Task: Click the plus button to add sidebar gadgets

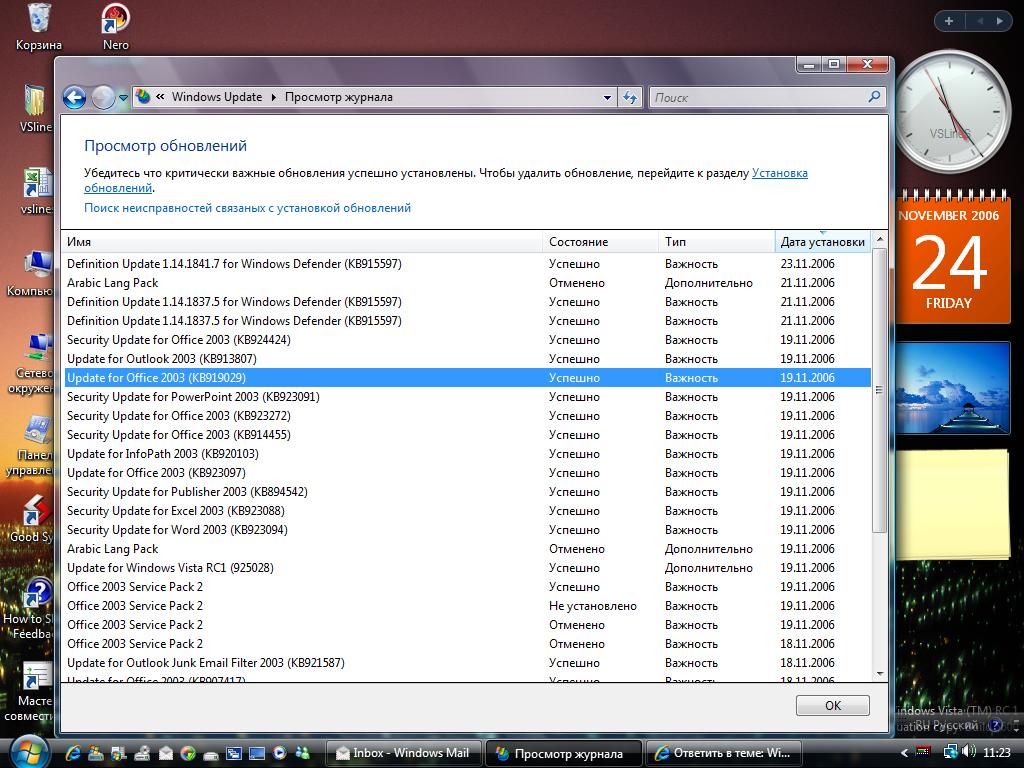Action: tap(948, 20)
